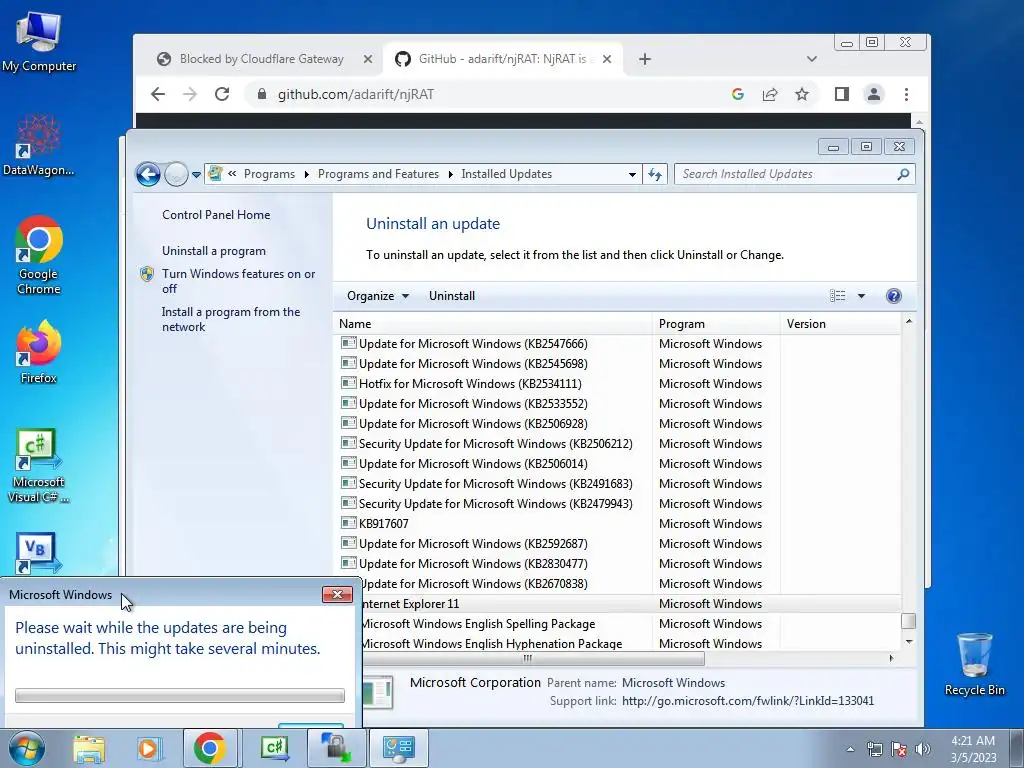Click Programs breadcrumb
The image size is (1024, 768).
coord(269,174)
